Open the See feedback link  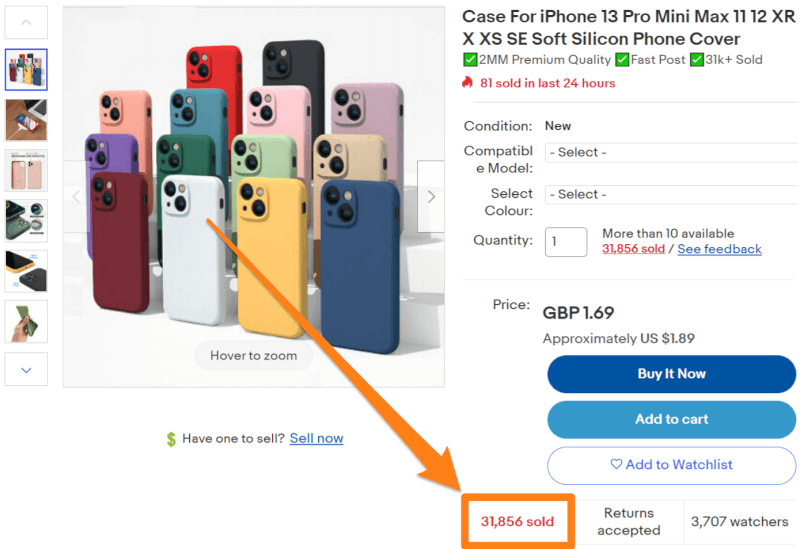pyautogui.click(x=719, y=249)
